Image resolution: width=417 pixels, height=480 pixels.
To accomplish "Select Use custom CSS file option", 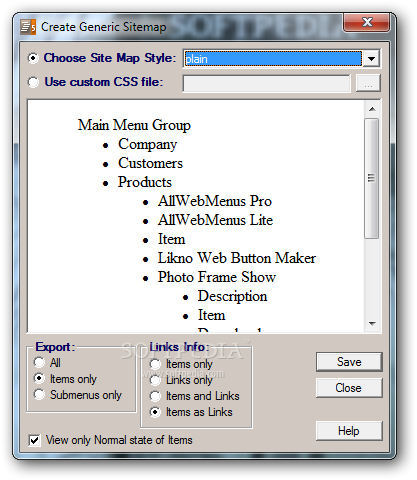I will click(x=33, y=82).
